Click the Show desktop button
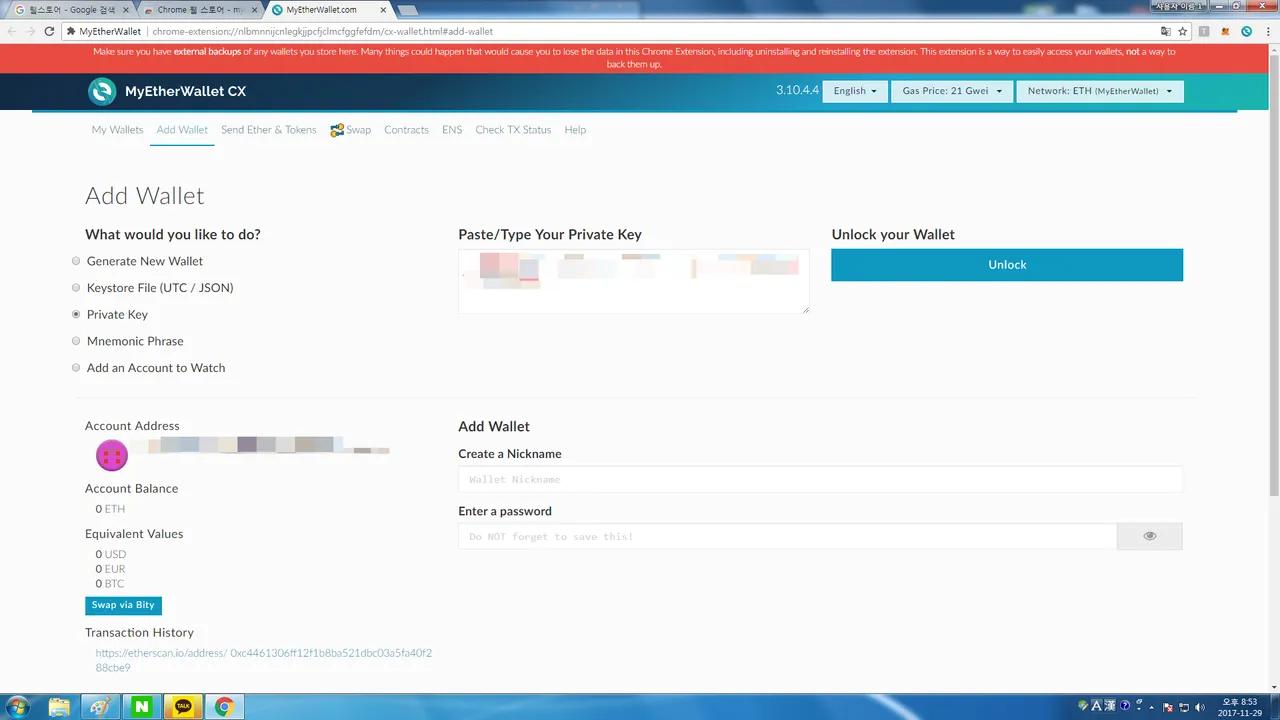 [x=1275, y=707]
